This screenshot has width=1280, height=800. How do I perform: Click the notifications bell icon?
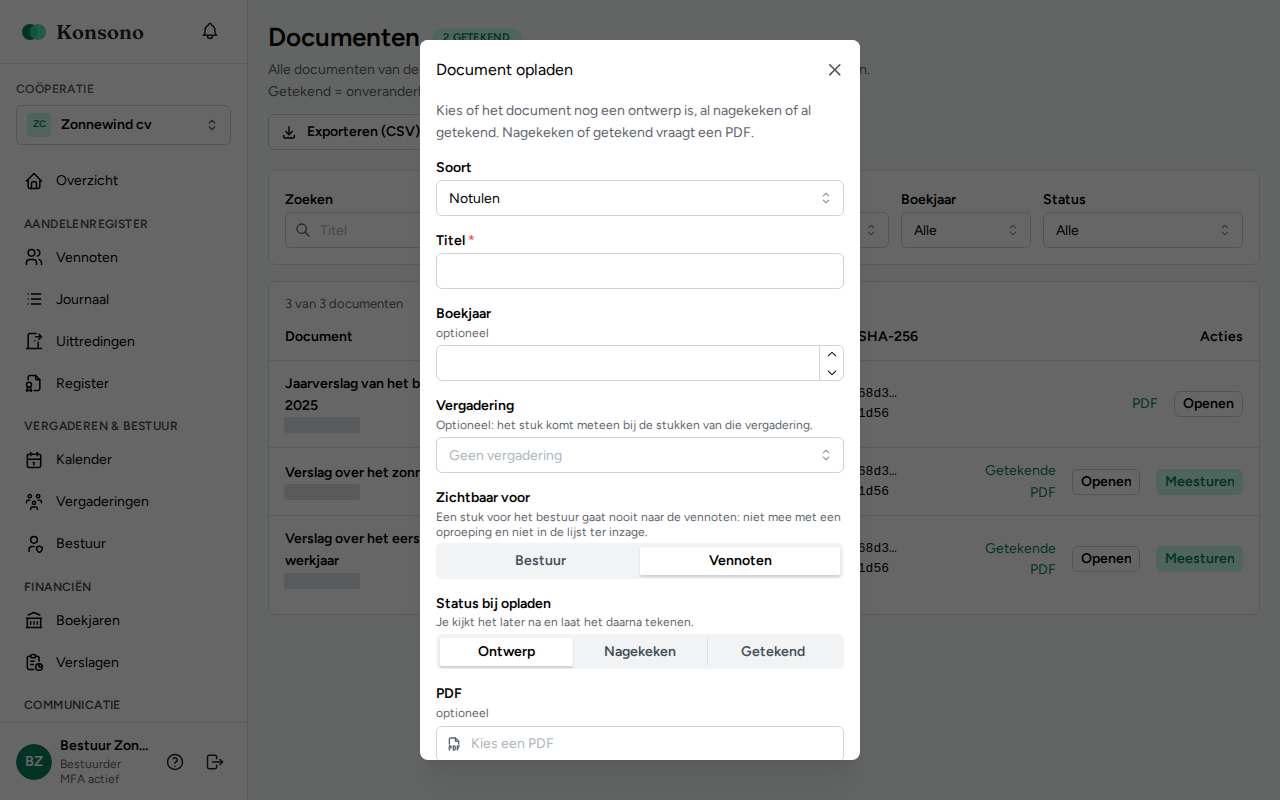210,31
